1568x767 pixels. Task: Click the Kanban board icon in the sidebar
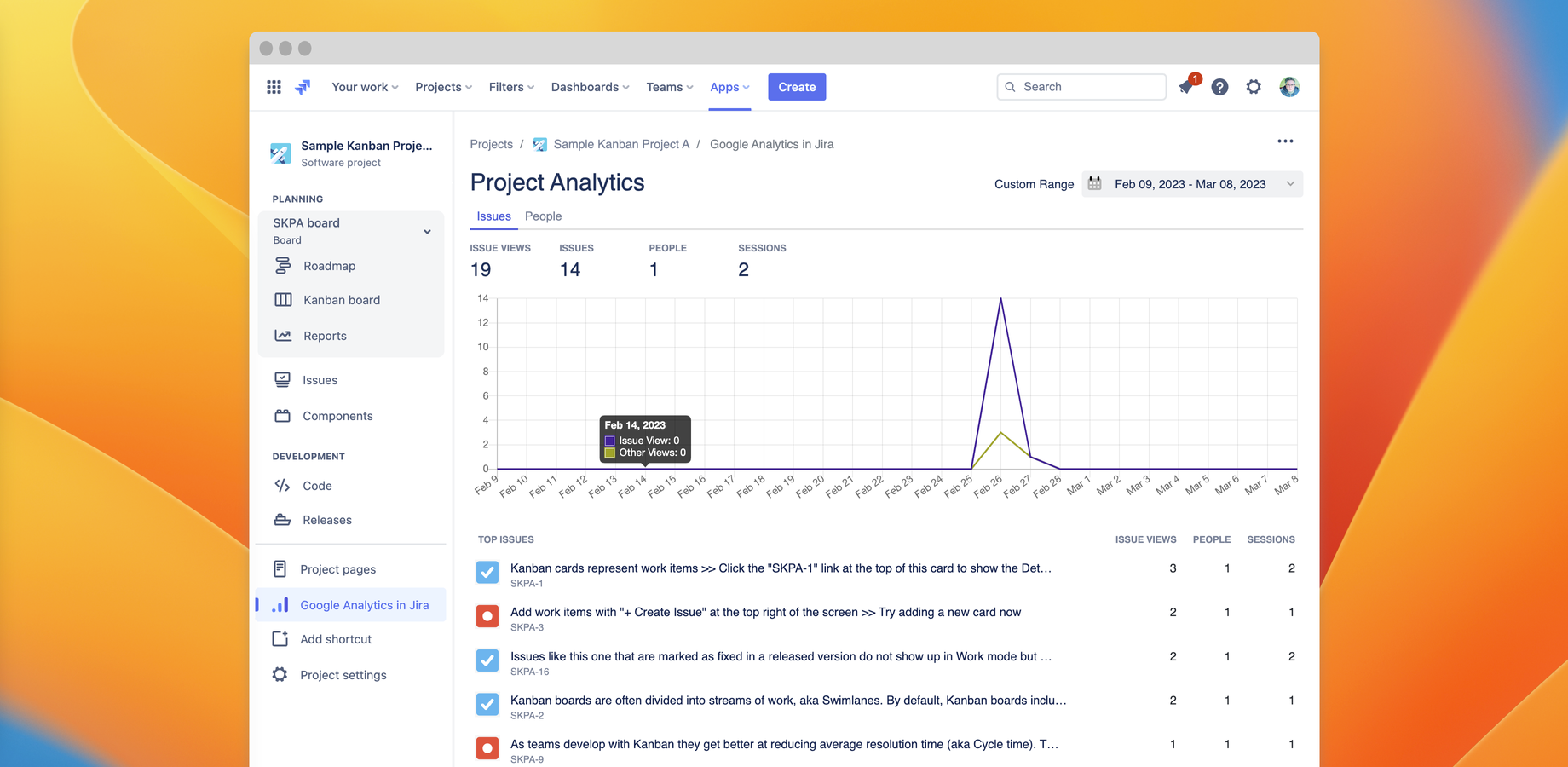tap(283, 300)
